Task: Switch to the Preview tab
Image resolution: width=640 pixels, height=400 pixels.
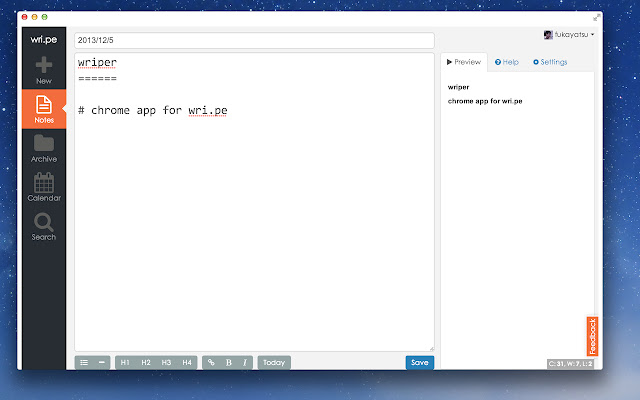Action: [464, 62]
